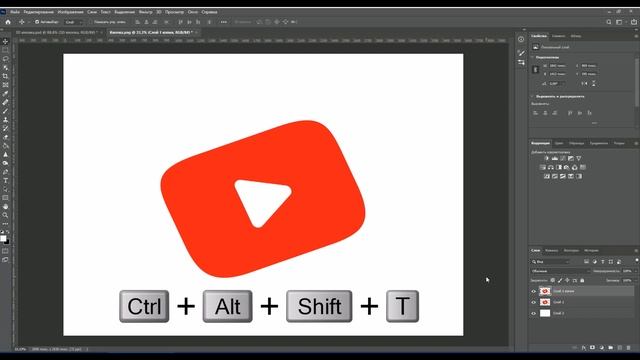Flip horizontally in the Properties panel
Viewport: 640px width, 360px height.
click(x=584, y=83)
